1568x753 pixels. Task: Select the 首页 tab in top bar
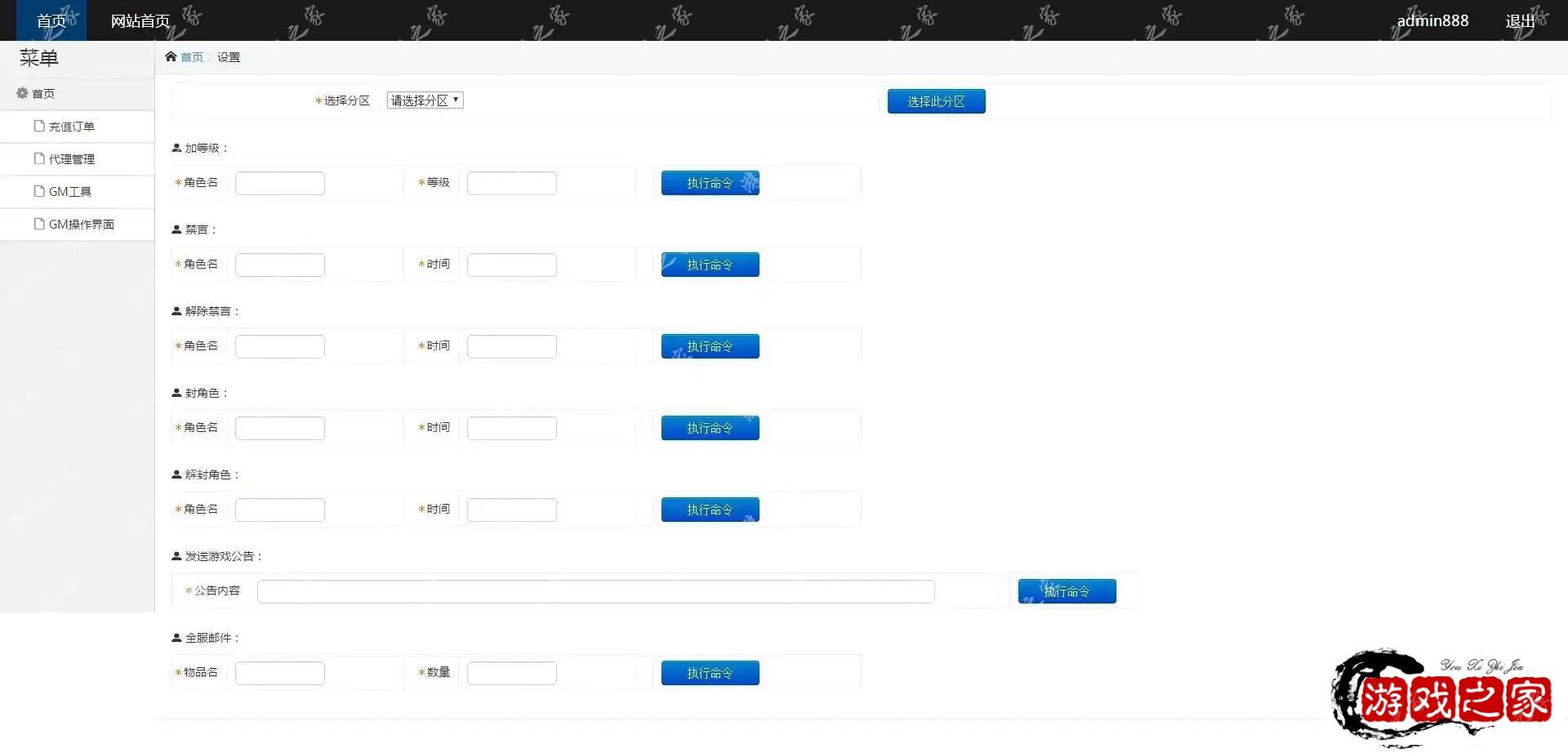(51, 21)
